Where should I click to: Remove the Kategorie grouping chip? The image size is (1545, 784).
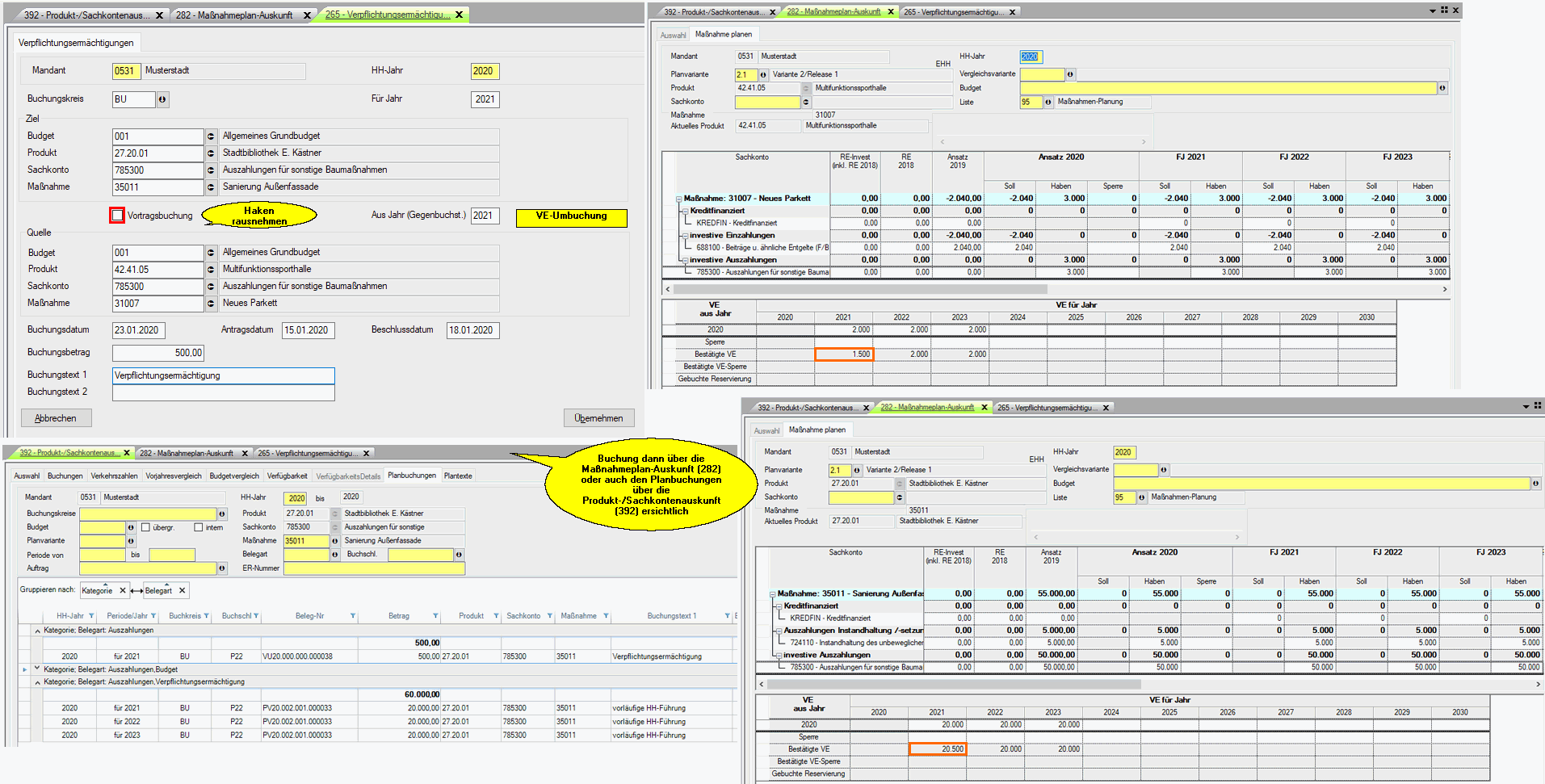coord(123,590)
